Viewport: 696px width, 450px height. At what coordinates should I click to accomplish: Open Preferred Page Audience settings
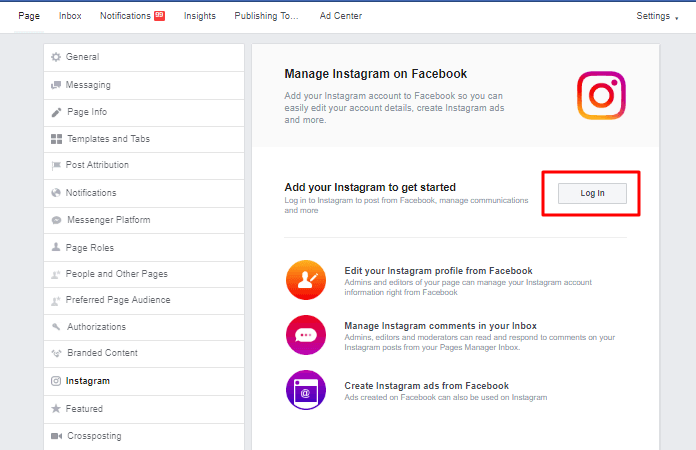pyautogui.click(x=144, y=301)
